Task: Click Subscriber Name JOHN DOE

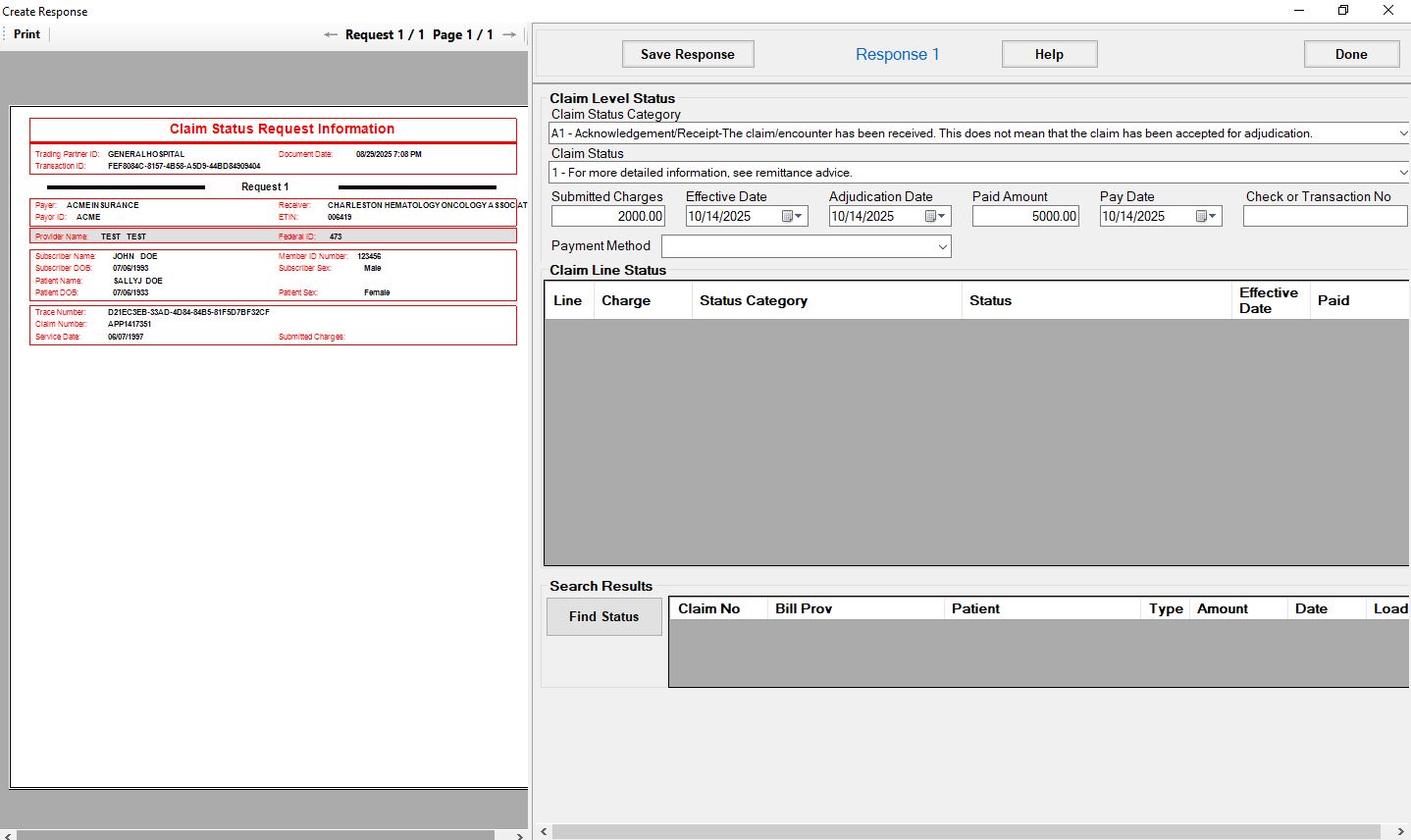Action: pos(135,256)
